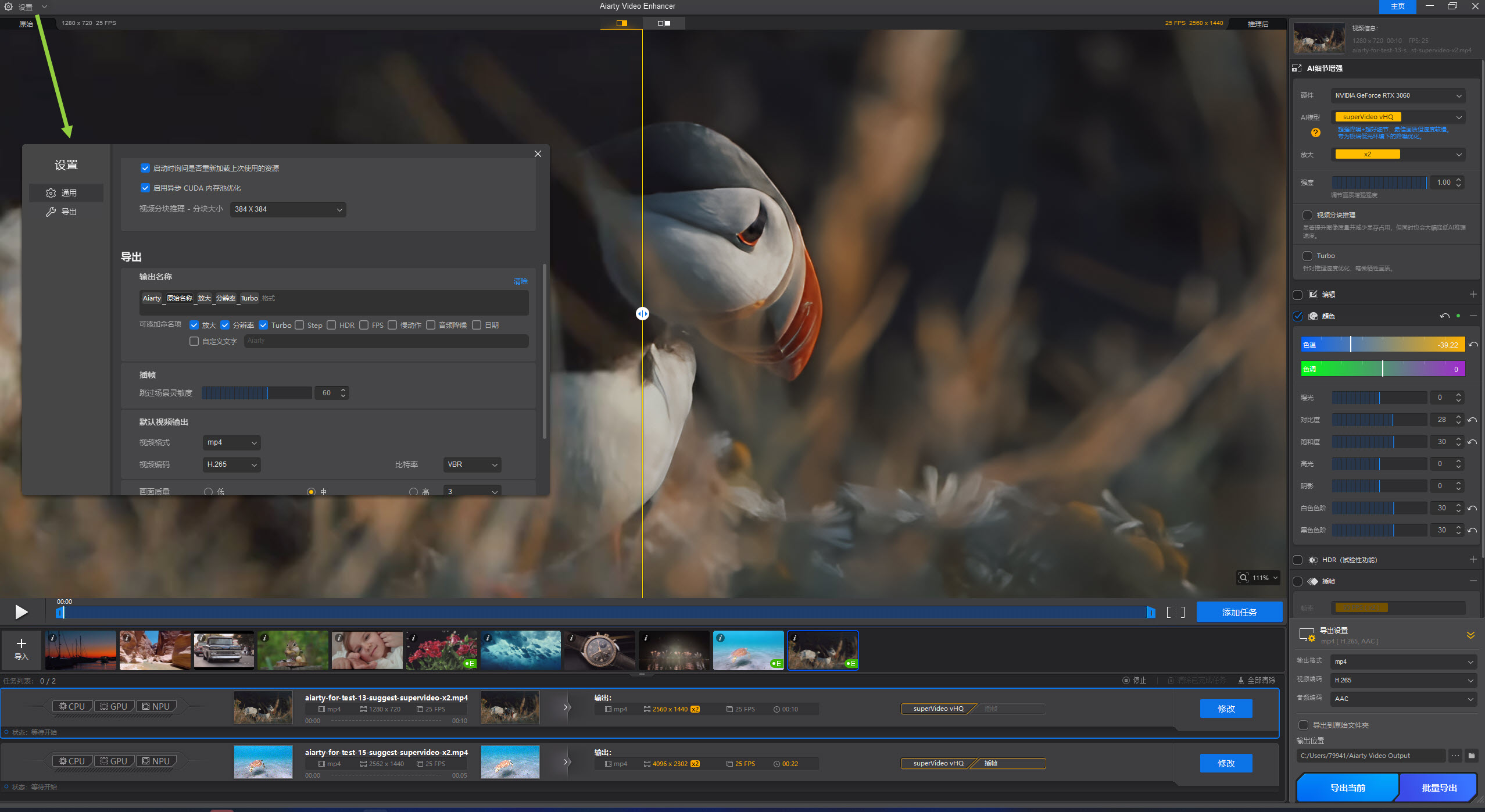
Task: Expand the superVideo vHQ AI model dropdown
Action: point(1397,117)
